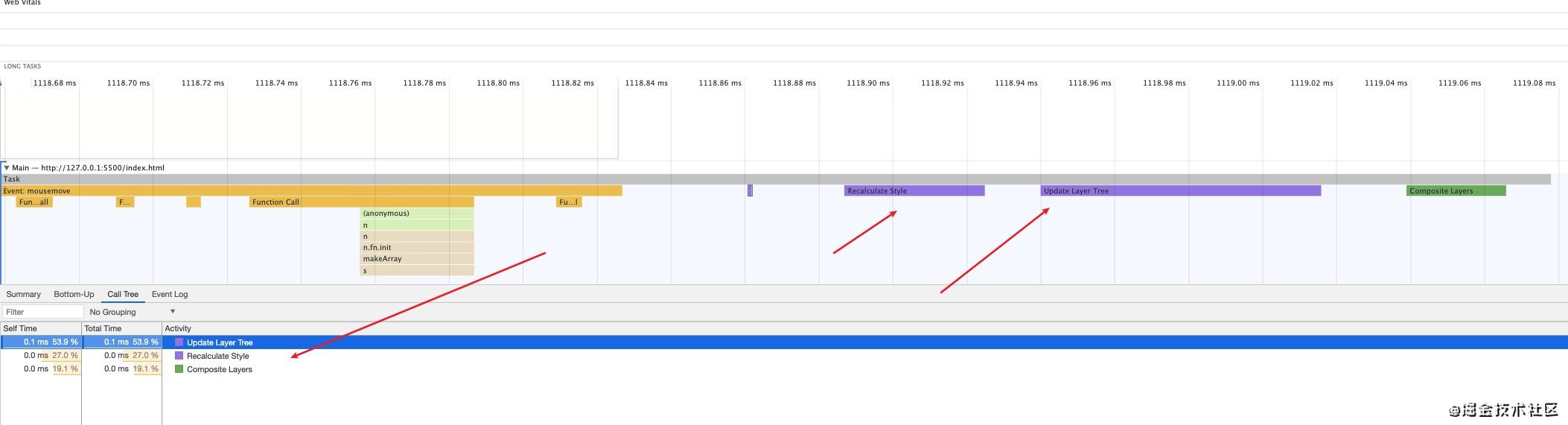The height and width of the screenshot is (425, 1568).
Task: Select the Recalculate Style row
Action: (784, 356)
